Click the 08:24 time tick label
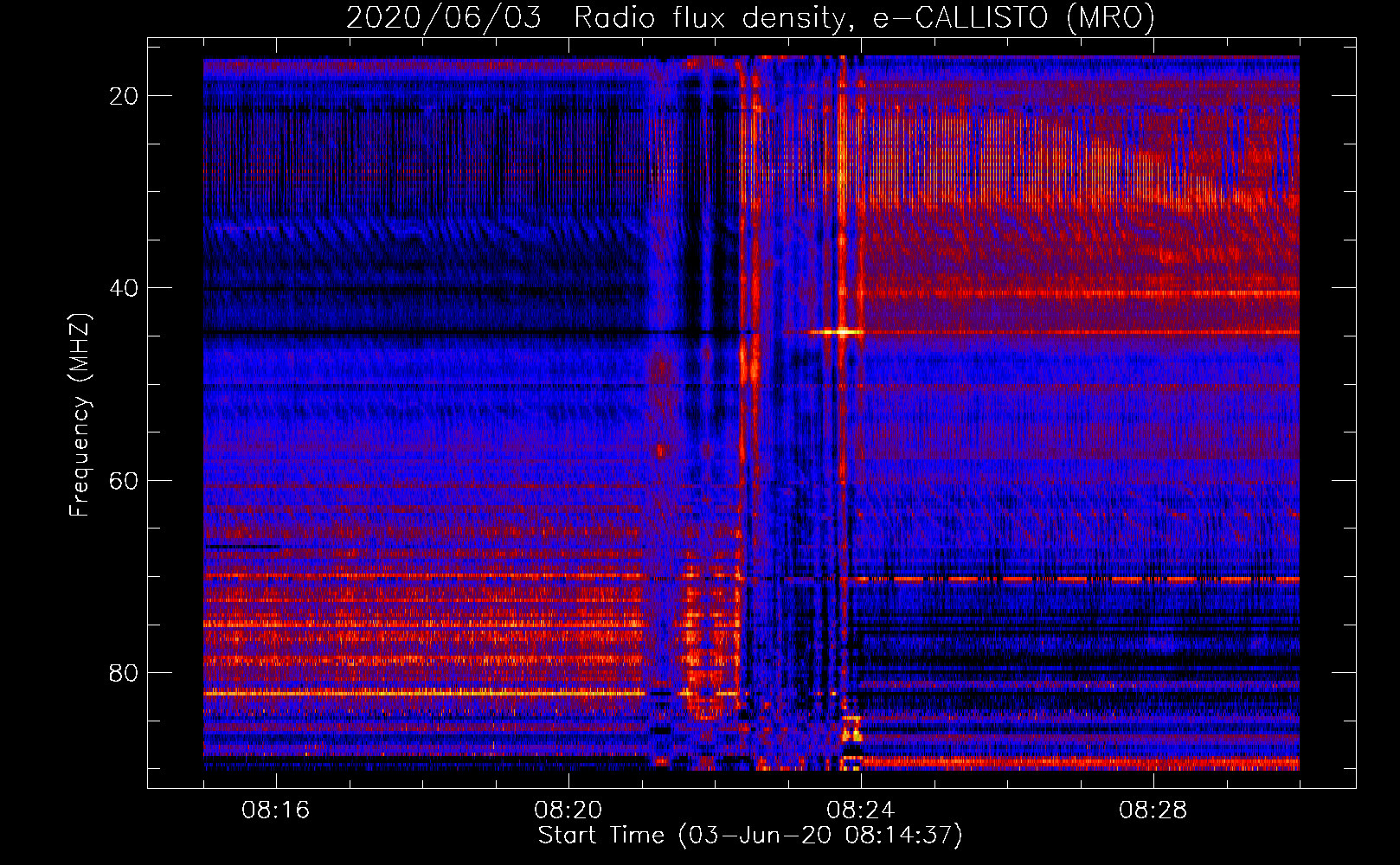The image size is (1400, 865). click(861, 811)
